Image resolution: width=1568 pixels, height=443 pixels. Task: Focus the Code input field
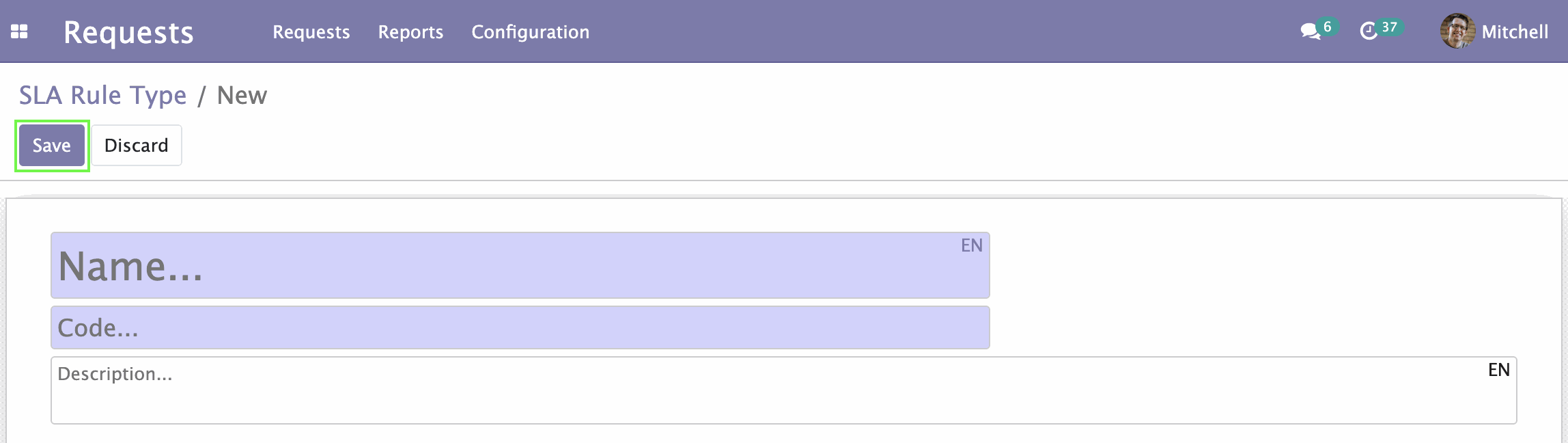pos(520,327)
